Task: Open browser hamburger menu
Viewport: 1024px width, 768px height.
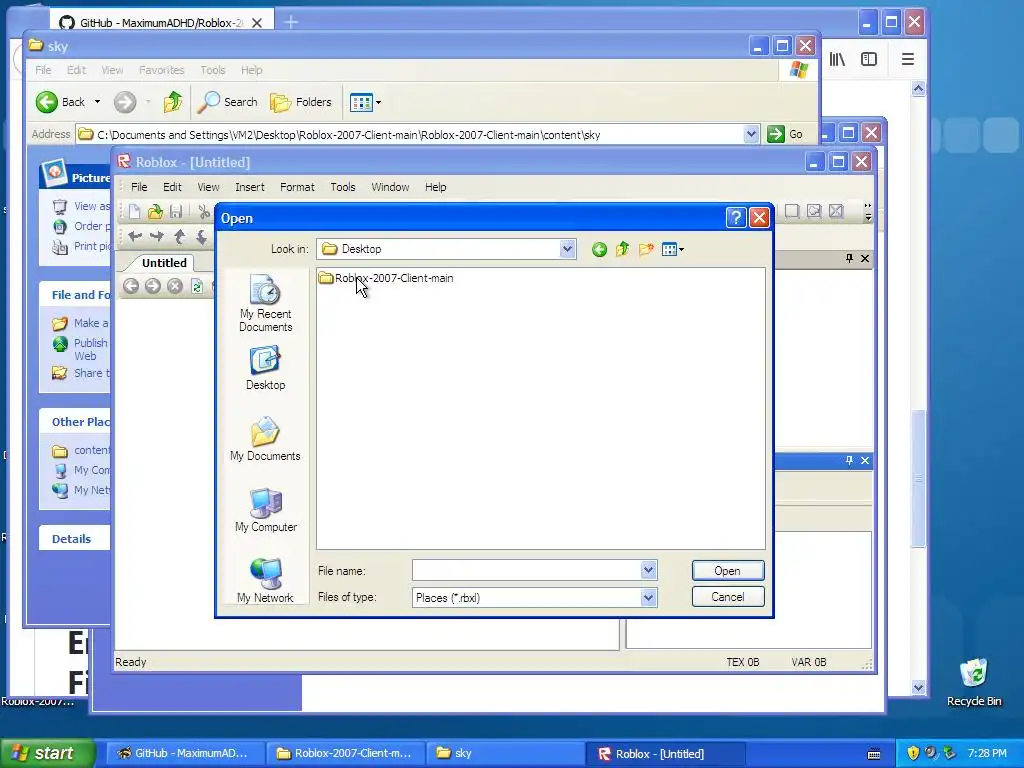Action: (x=908, y=59)
